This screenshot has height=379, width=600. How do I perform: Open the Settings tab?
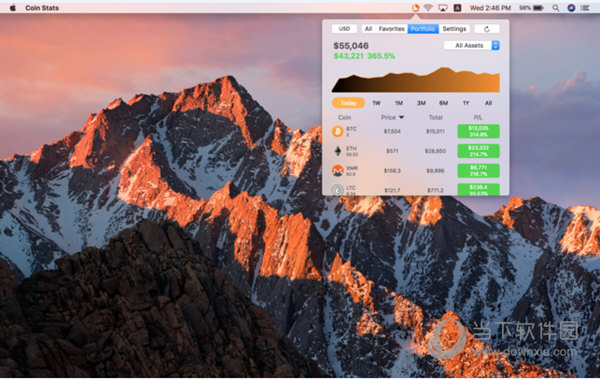tap(454, 29)
